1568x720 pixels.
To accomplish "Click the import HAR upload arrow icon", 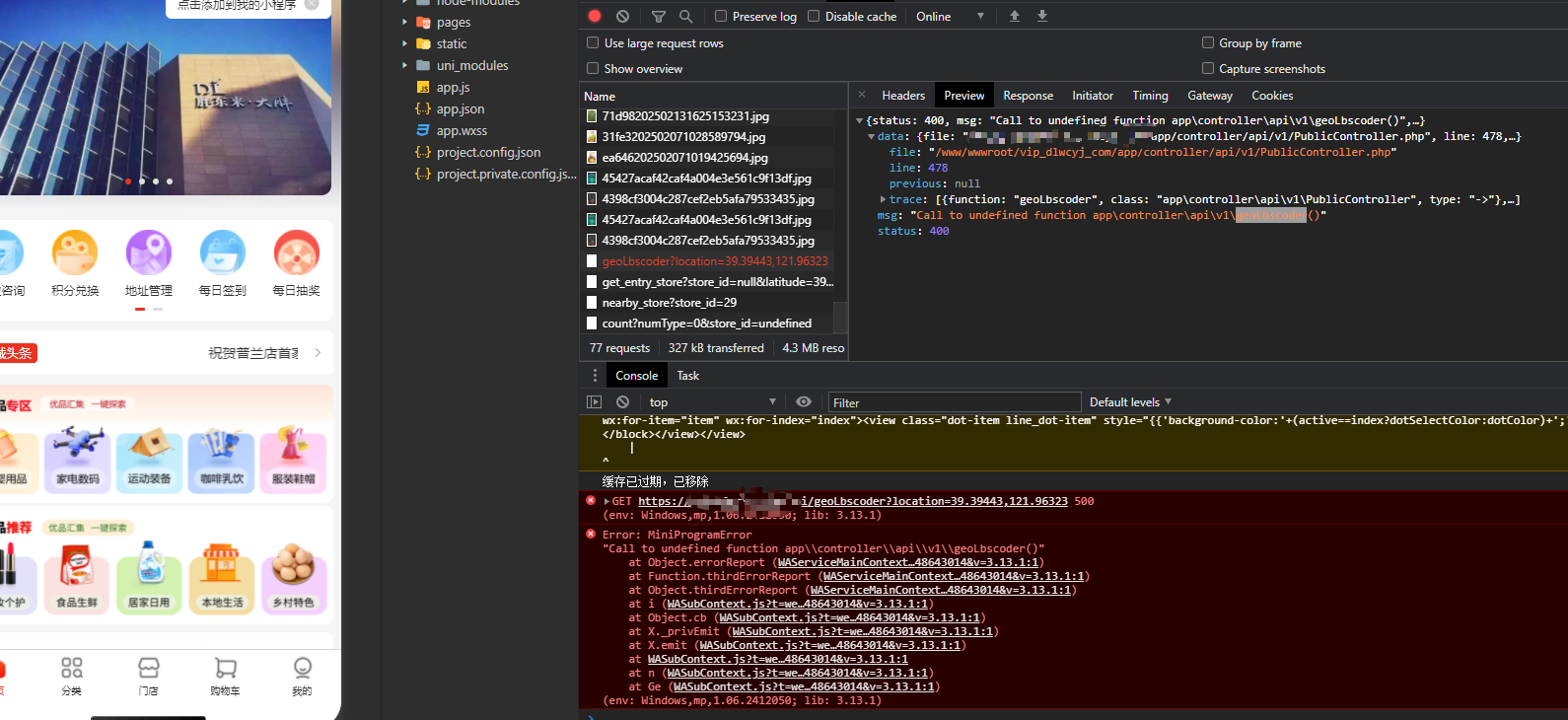I will [1015, 16].
